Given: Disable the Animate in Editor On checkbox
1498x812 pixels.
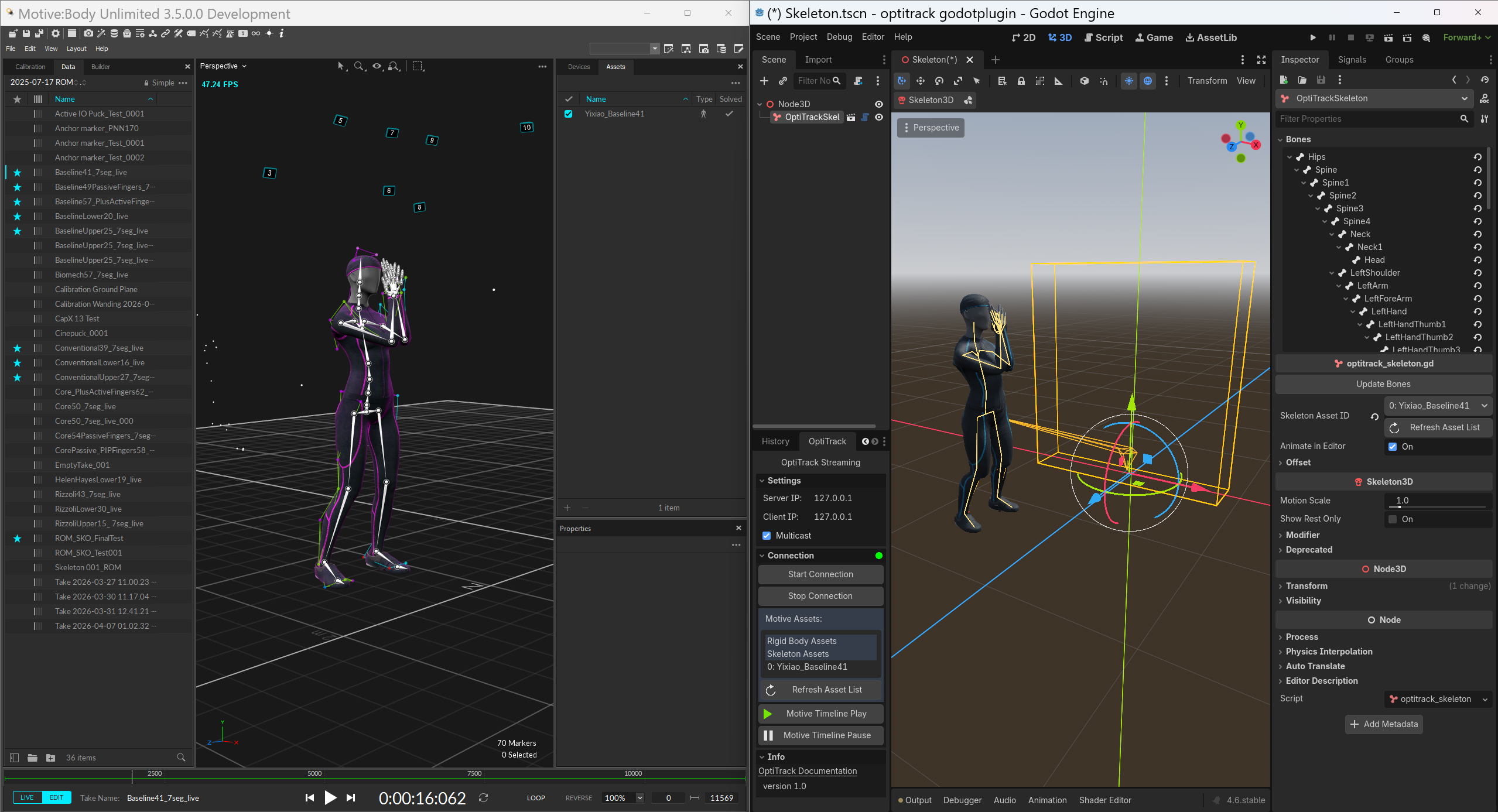Looking at the screenshot, I should [x=1393, y=446].
